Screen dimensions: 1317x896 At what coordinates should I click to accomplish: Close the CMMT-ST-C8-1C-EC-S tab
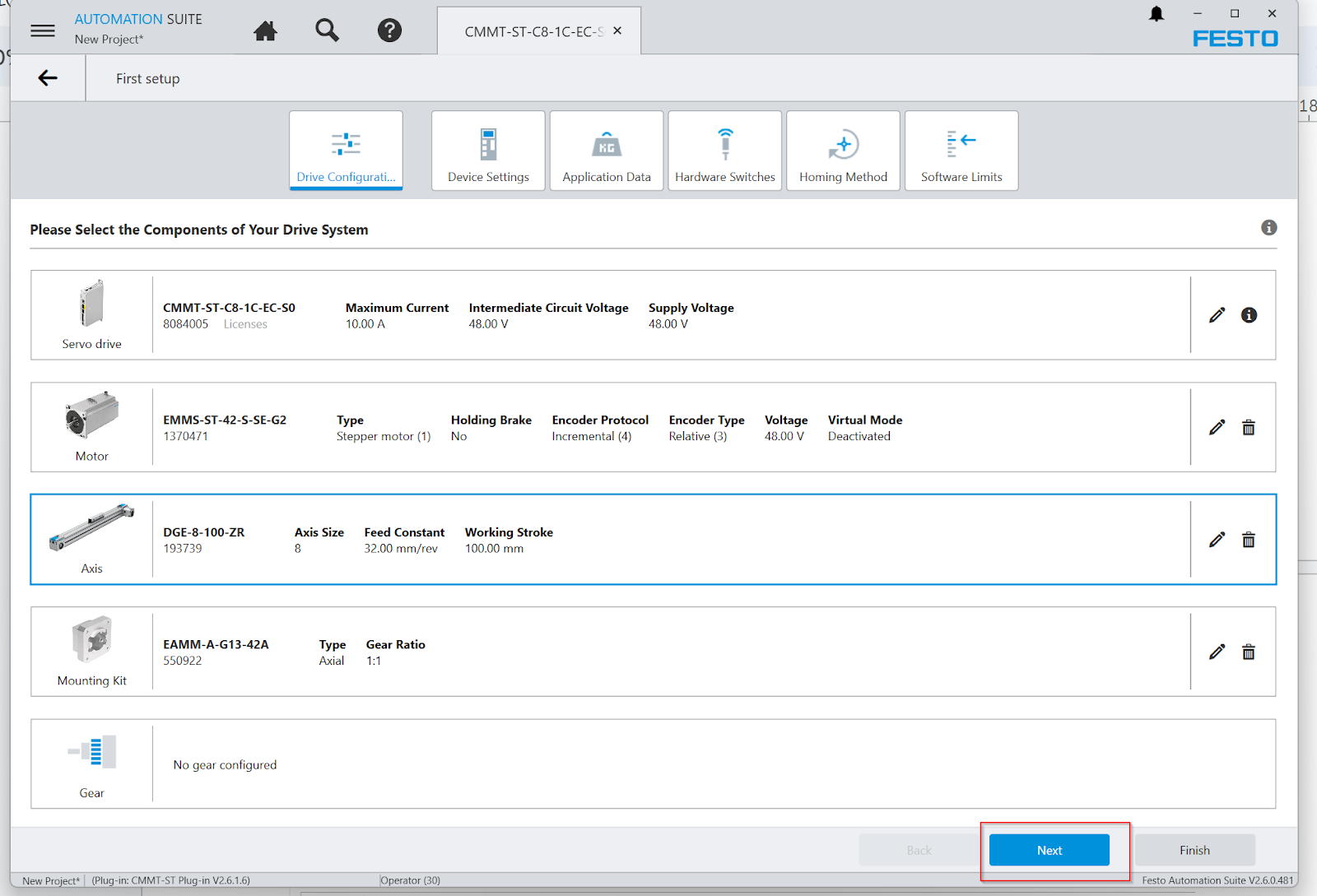[617, 30]
